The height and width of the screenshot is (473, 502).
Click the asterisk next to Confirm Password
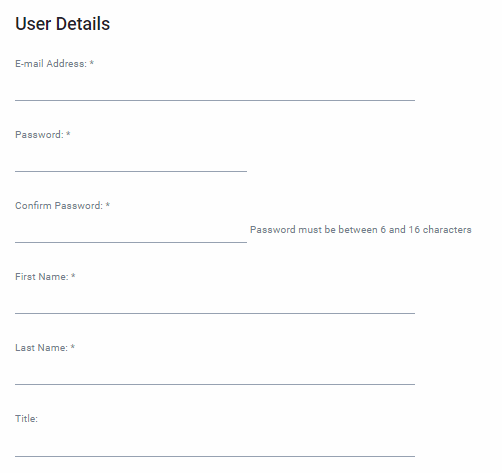108,205
